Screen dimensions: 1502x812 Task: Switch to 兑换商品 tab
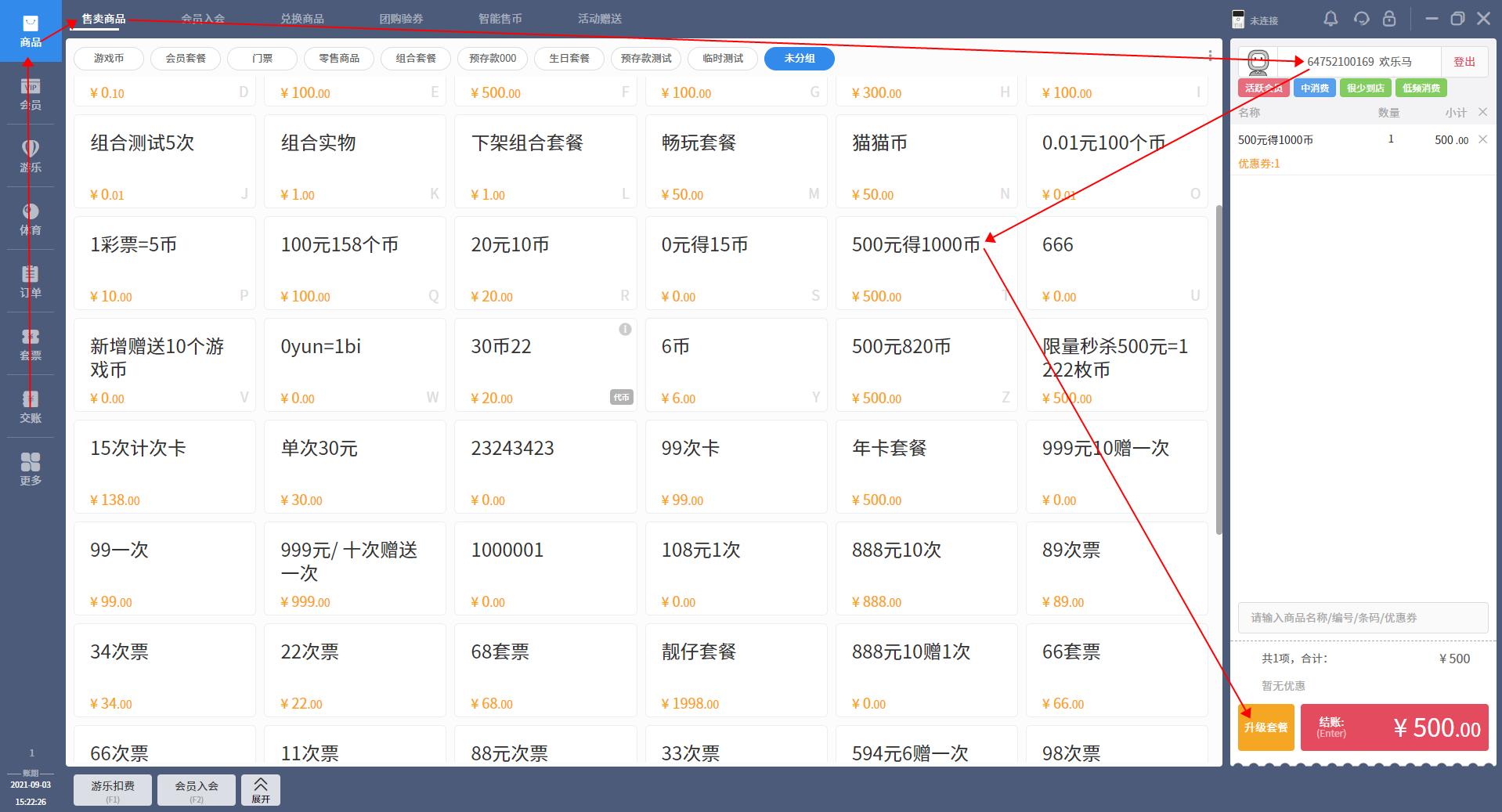(x=302, y=19)
